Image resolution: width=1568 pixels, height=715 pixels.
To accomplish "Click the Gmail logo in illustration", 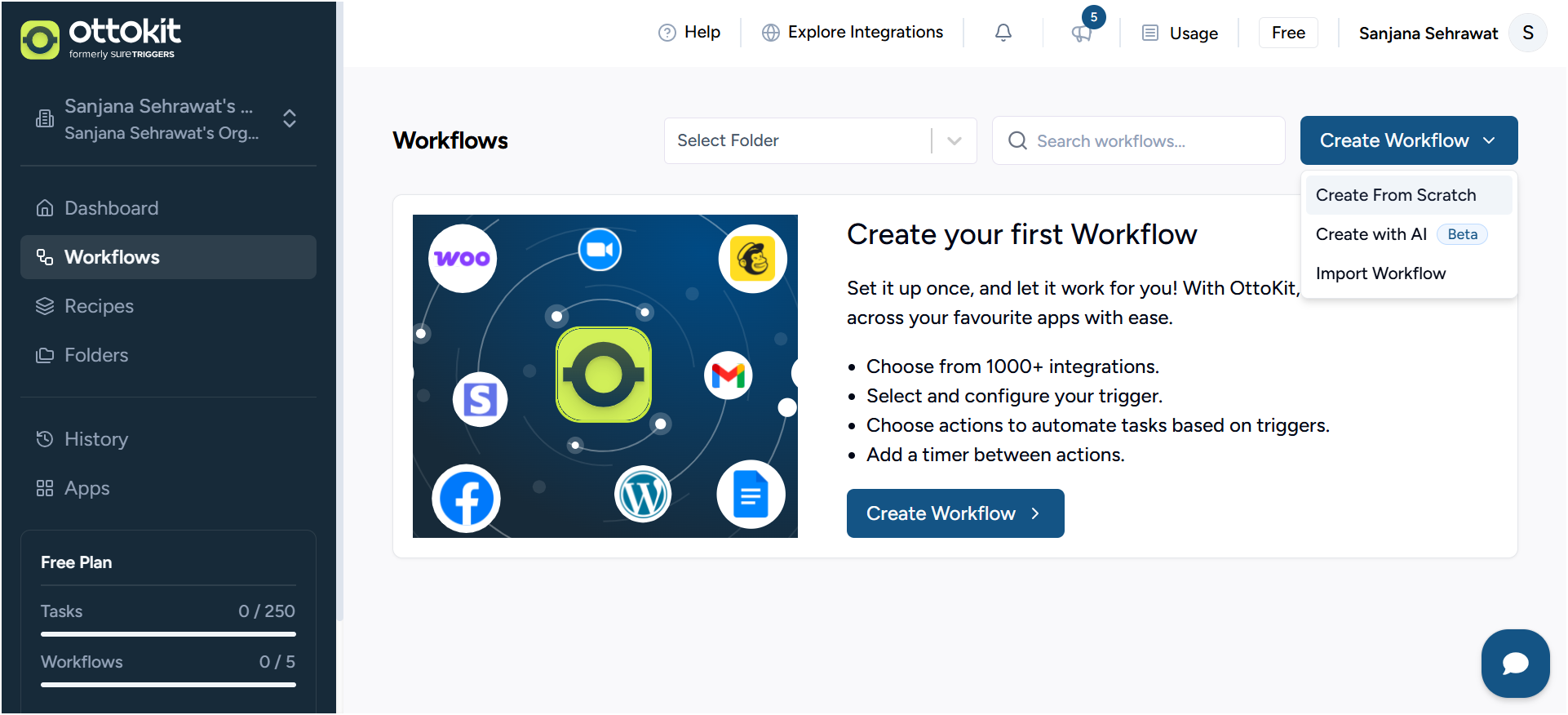I will tap(729, 375).
